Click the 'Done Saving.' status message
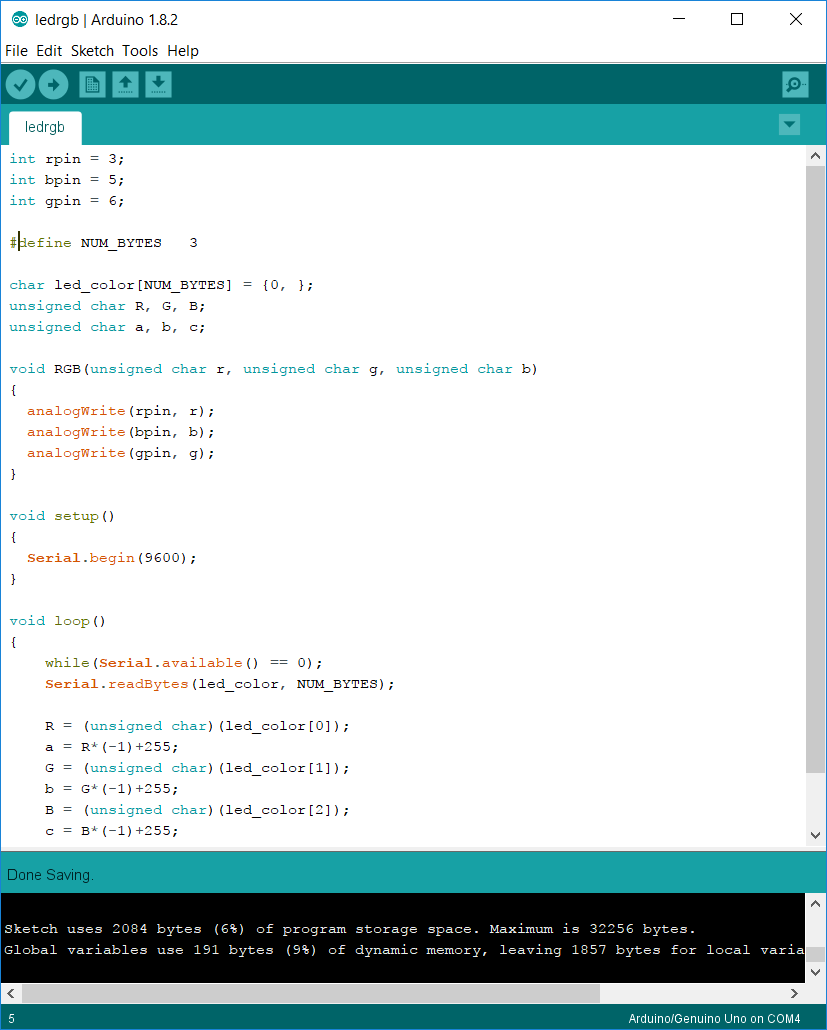Viewport: 827px width, 1030px height. [51, 875]
